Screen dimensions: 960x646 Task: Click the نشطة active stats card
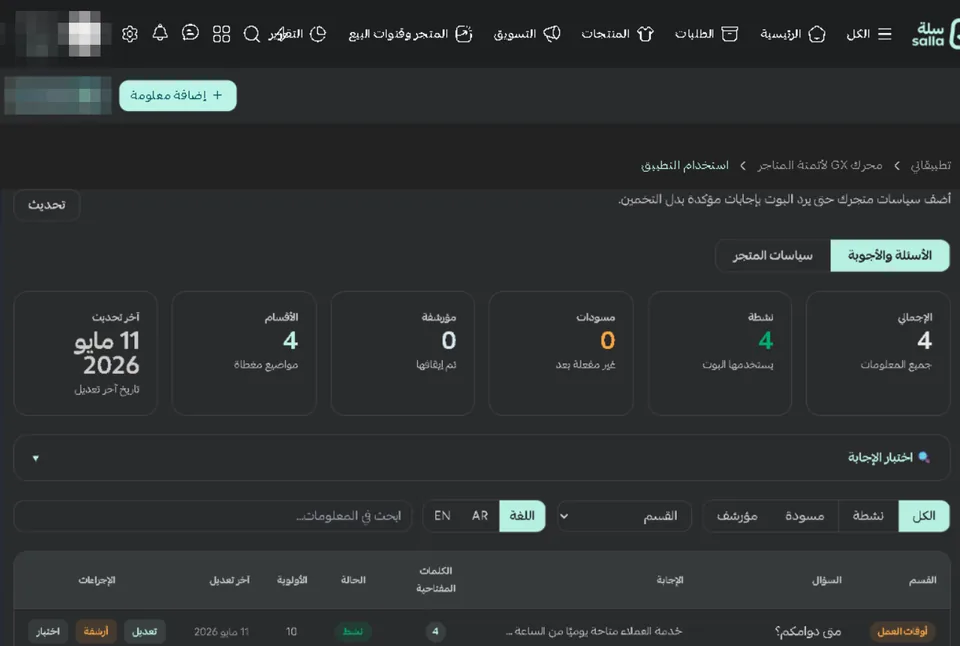pyautogui.click(x=719, y=353)
